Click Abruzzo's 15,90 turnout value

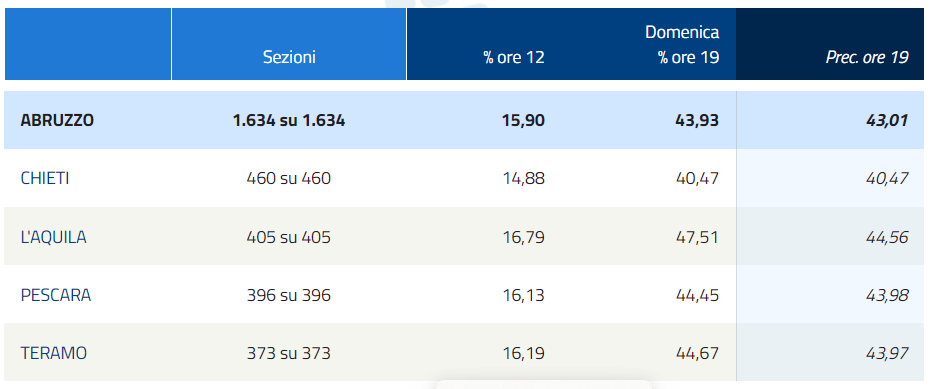pos(523,120)
